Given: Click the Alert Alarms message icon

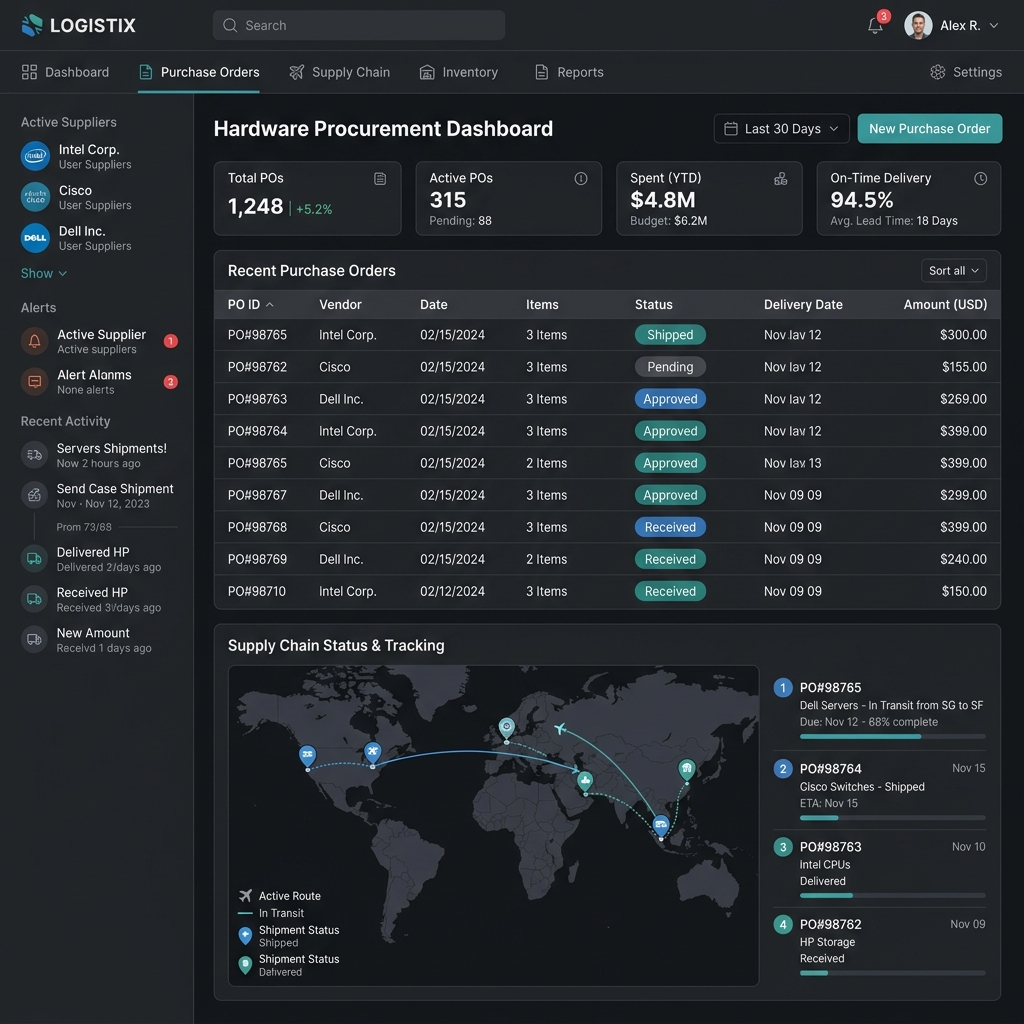Looking at the screenshot, I should click(35, 381).
